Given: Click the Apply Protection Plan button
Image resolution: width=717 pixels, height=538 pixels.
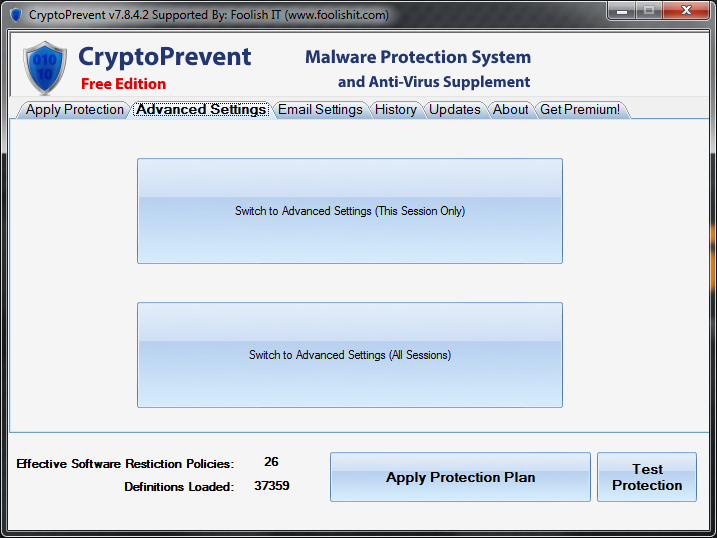Looking at the screenshot, I should point(460,477).
